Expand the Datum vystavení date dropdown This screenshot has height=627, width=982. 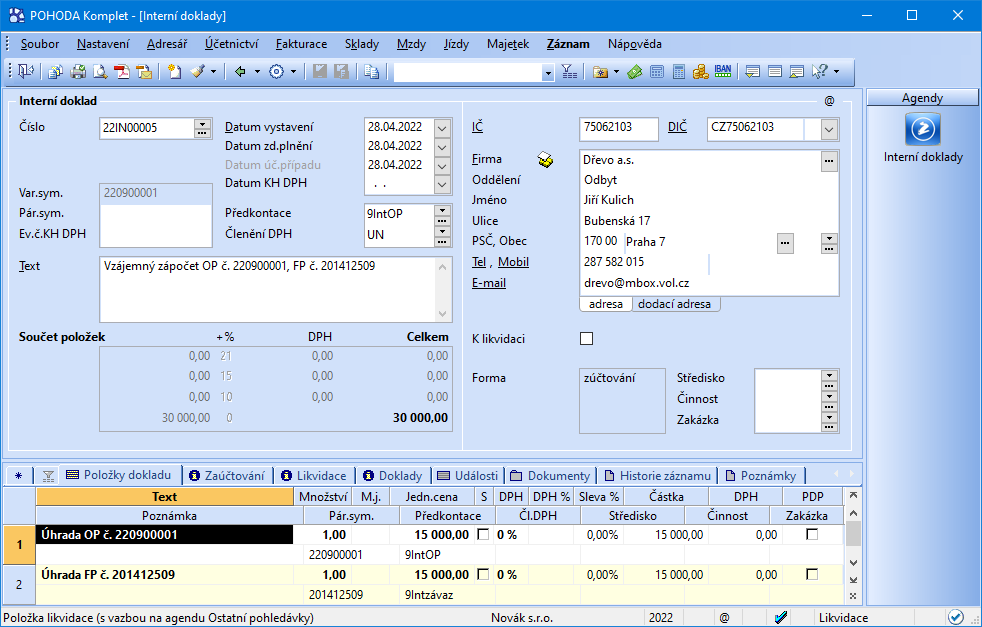click(x=442, y=128)
